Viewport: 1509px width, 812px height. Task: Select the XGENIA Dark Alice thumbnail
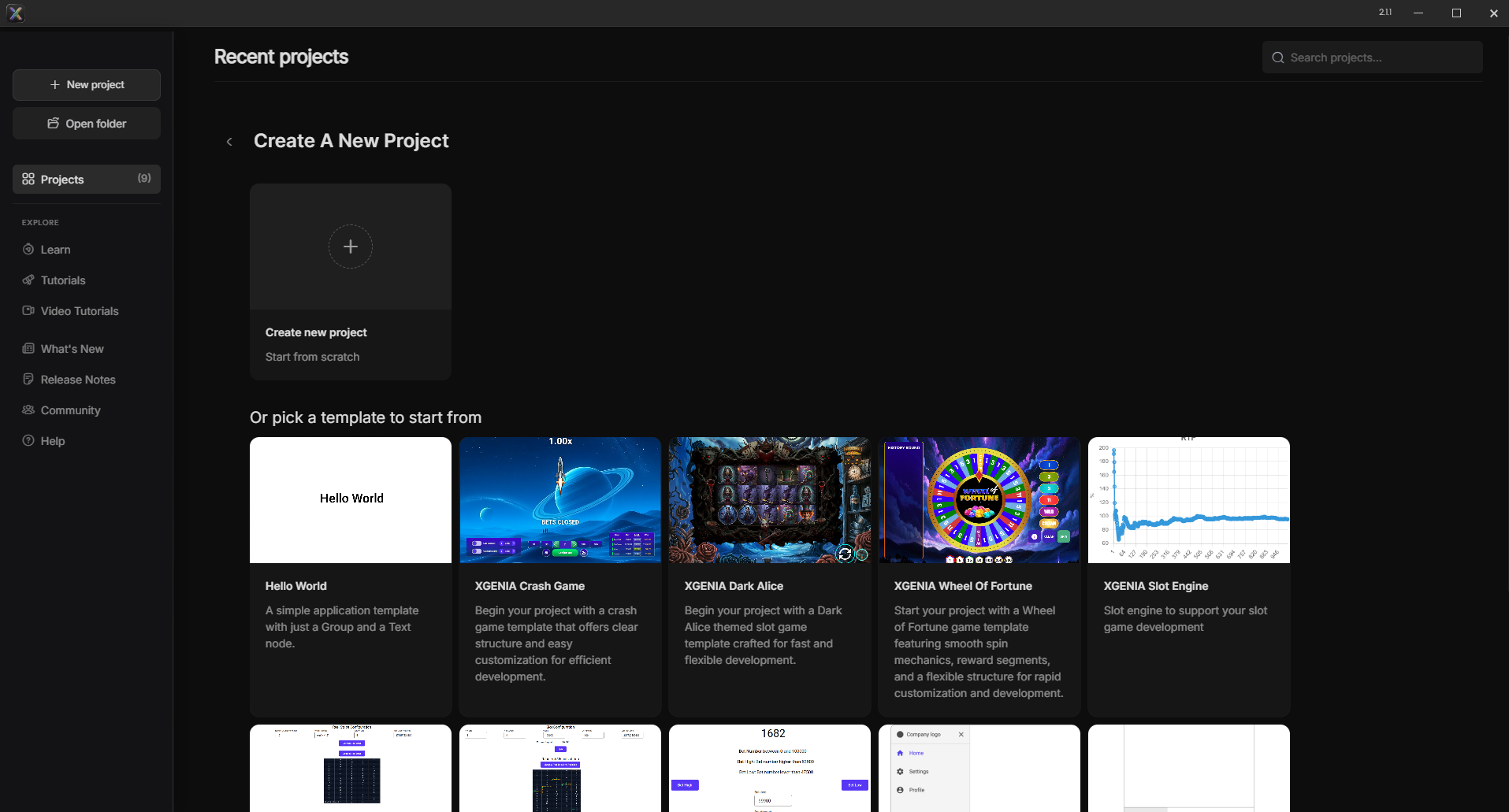point(770,500)
